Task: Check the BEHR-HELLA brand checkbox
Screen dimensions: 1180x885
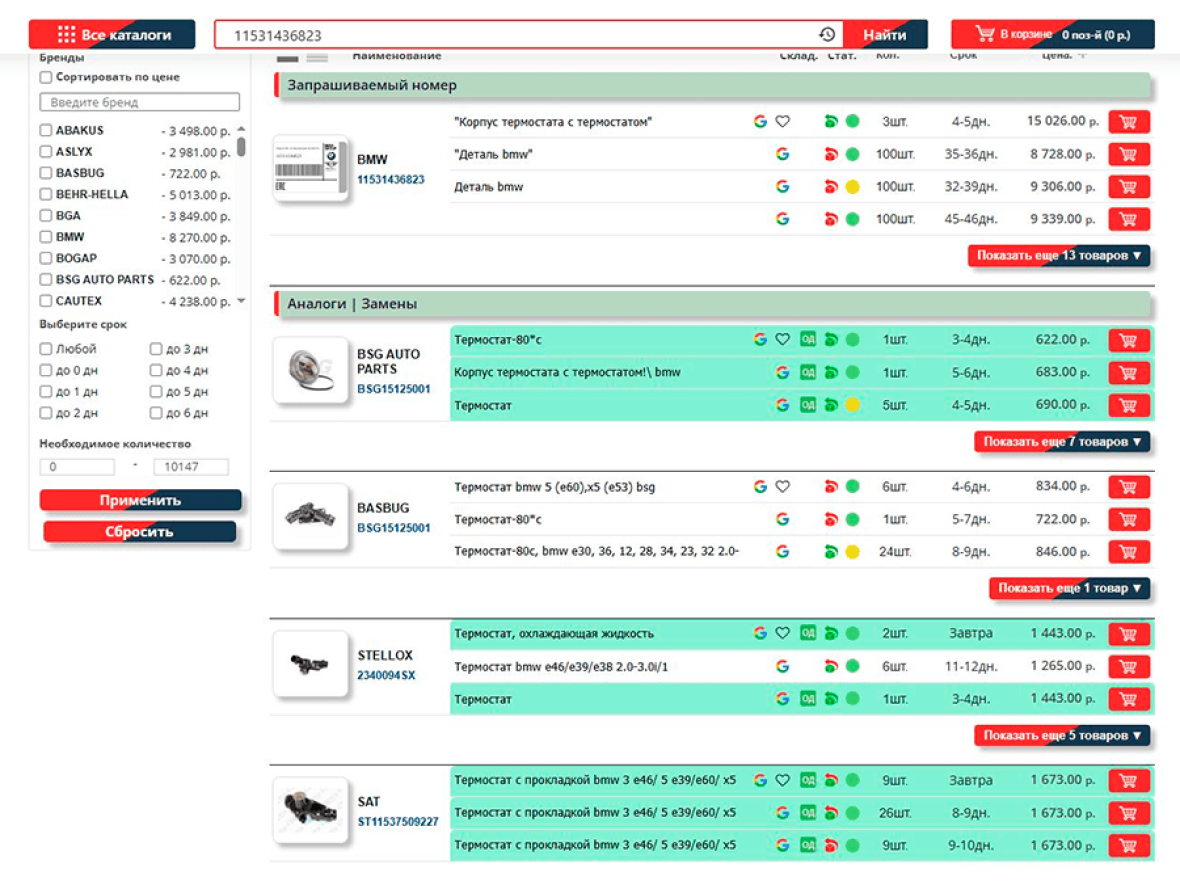Action: click(x=46, y=194)
